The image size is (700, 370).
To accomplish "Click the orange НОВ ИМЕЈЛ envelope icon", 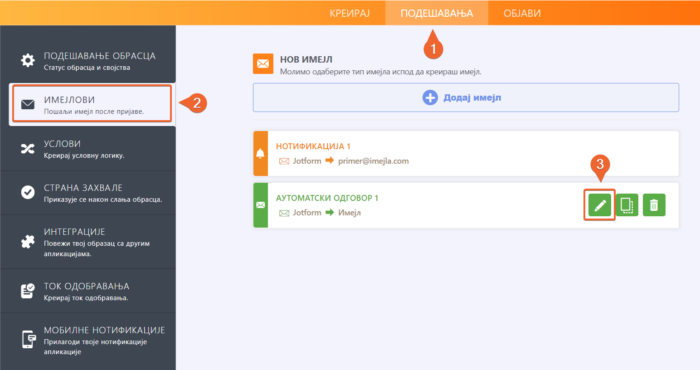I will pos(263,64).
